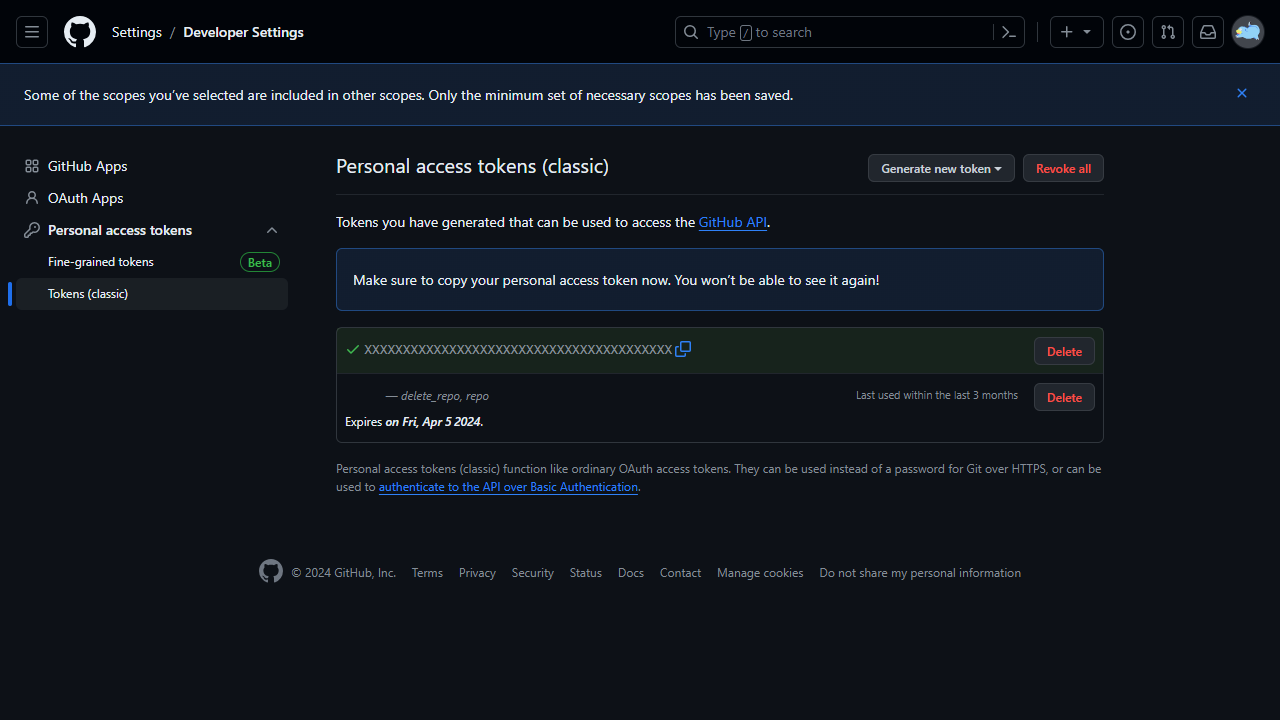Click the OAuth Apps person icon
Image resolution: width=1280 pixels, height=720 pixels.
click(31, 197)
